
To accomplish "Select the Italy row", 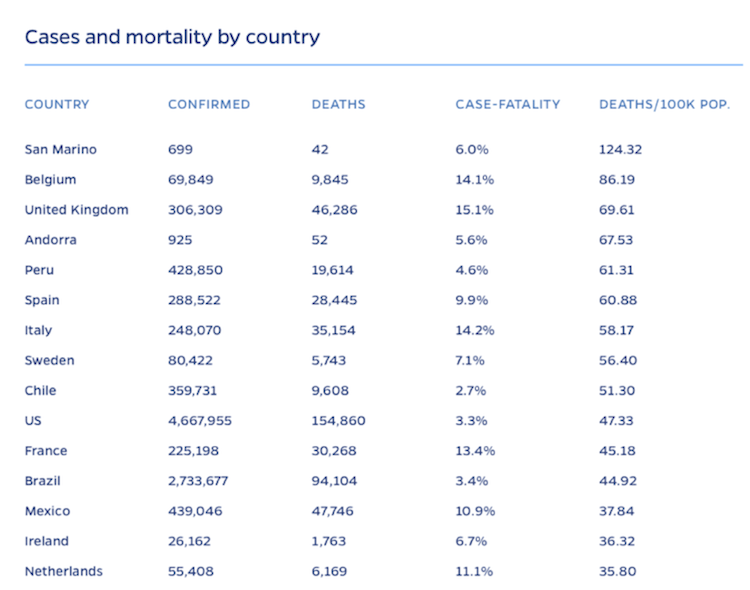I will 38,330.
